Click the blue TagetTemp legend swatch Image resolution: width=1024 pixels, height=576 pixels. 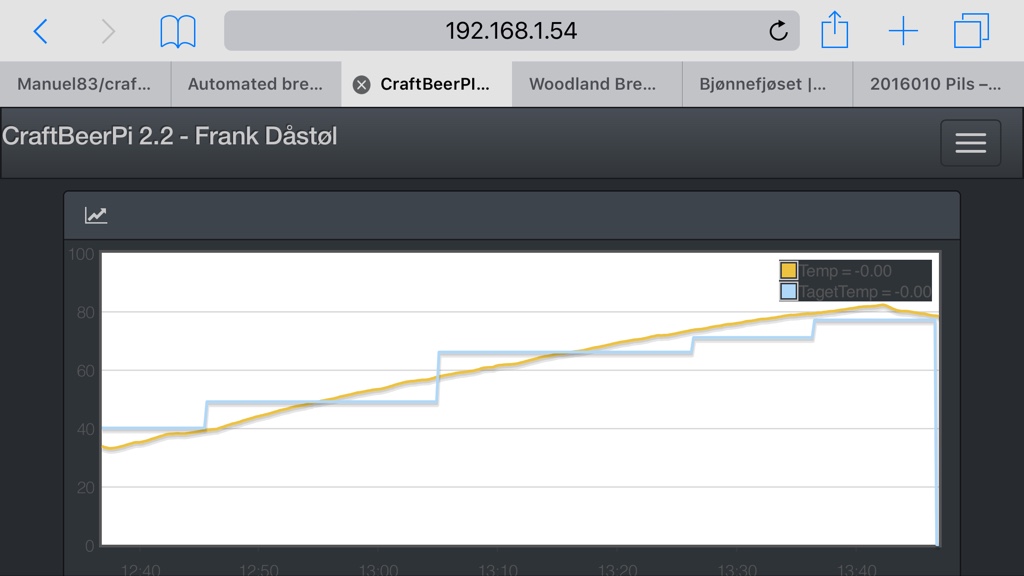point(789,292)
